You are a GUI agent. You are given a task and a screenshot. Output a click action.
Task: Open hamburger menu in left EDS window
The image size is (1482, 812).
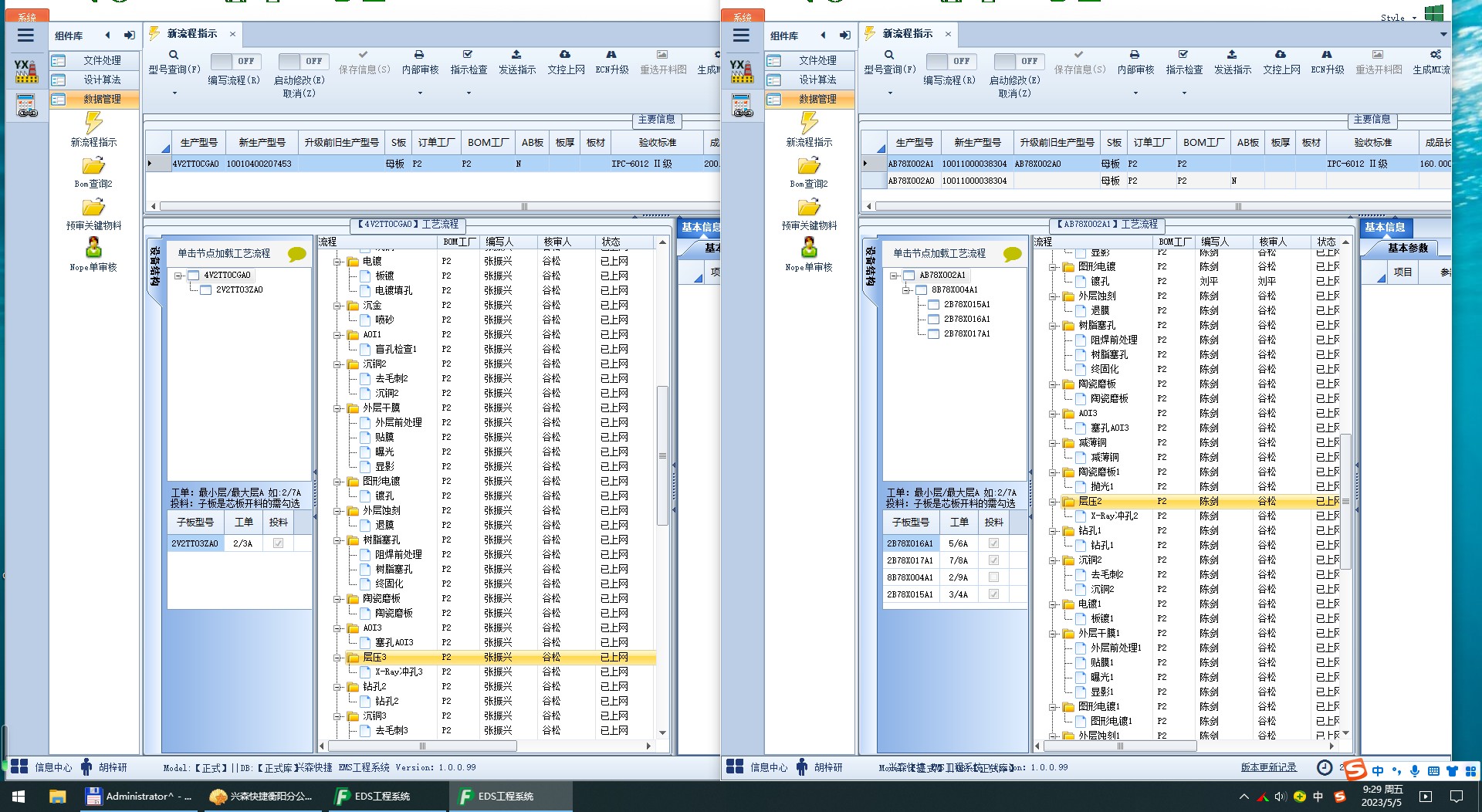pos(25,35)
